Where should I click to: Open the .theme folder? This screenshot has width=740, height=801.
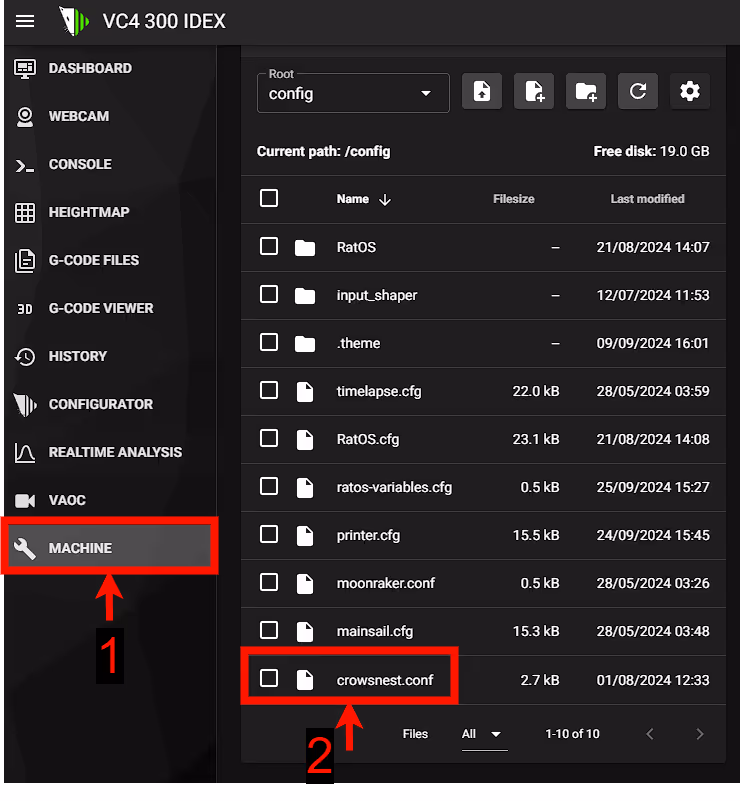pyautogui.click(x=358, y=343)
